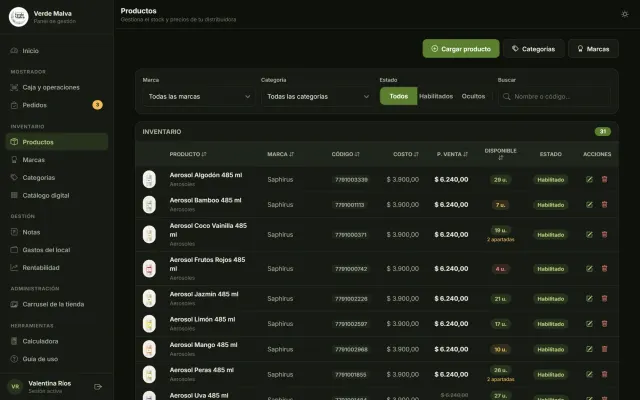Open Gastos del local

tap(57, 250)
